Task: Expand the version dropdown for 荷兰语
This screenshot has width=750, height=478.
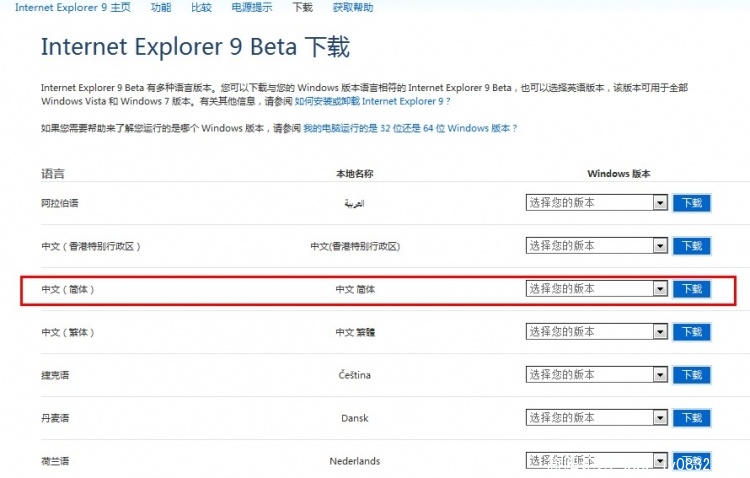Action: tap(596, 461)
